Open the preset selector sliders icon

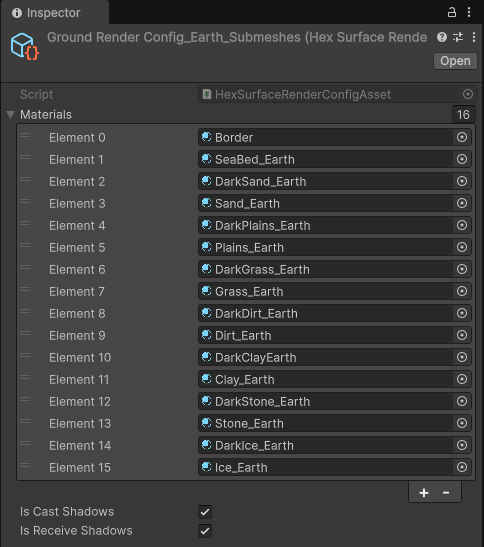click(x=458, y=37)
